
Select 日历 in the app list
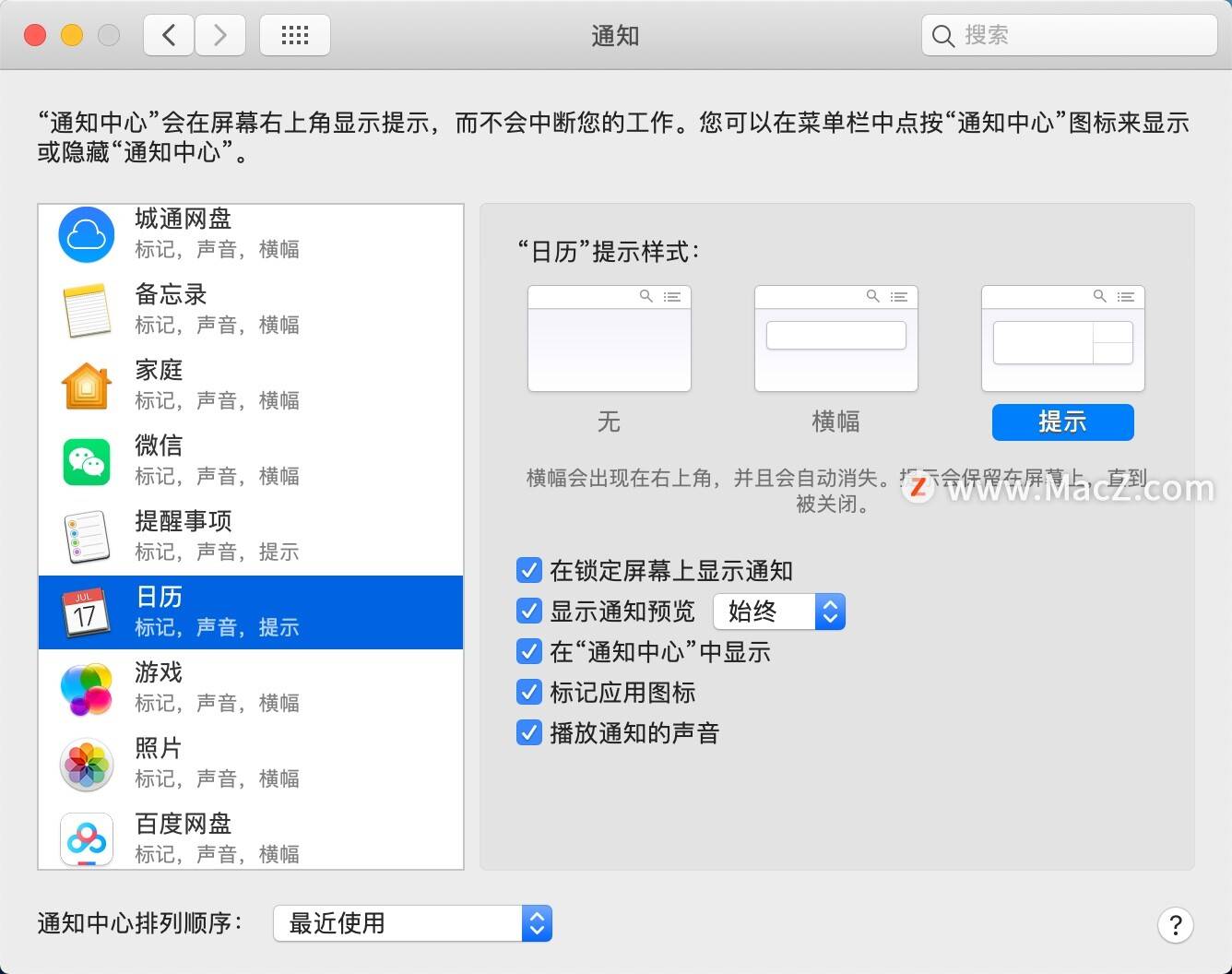coord(251,612)
